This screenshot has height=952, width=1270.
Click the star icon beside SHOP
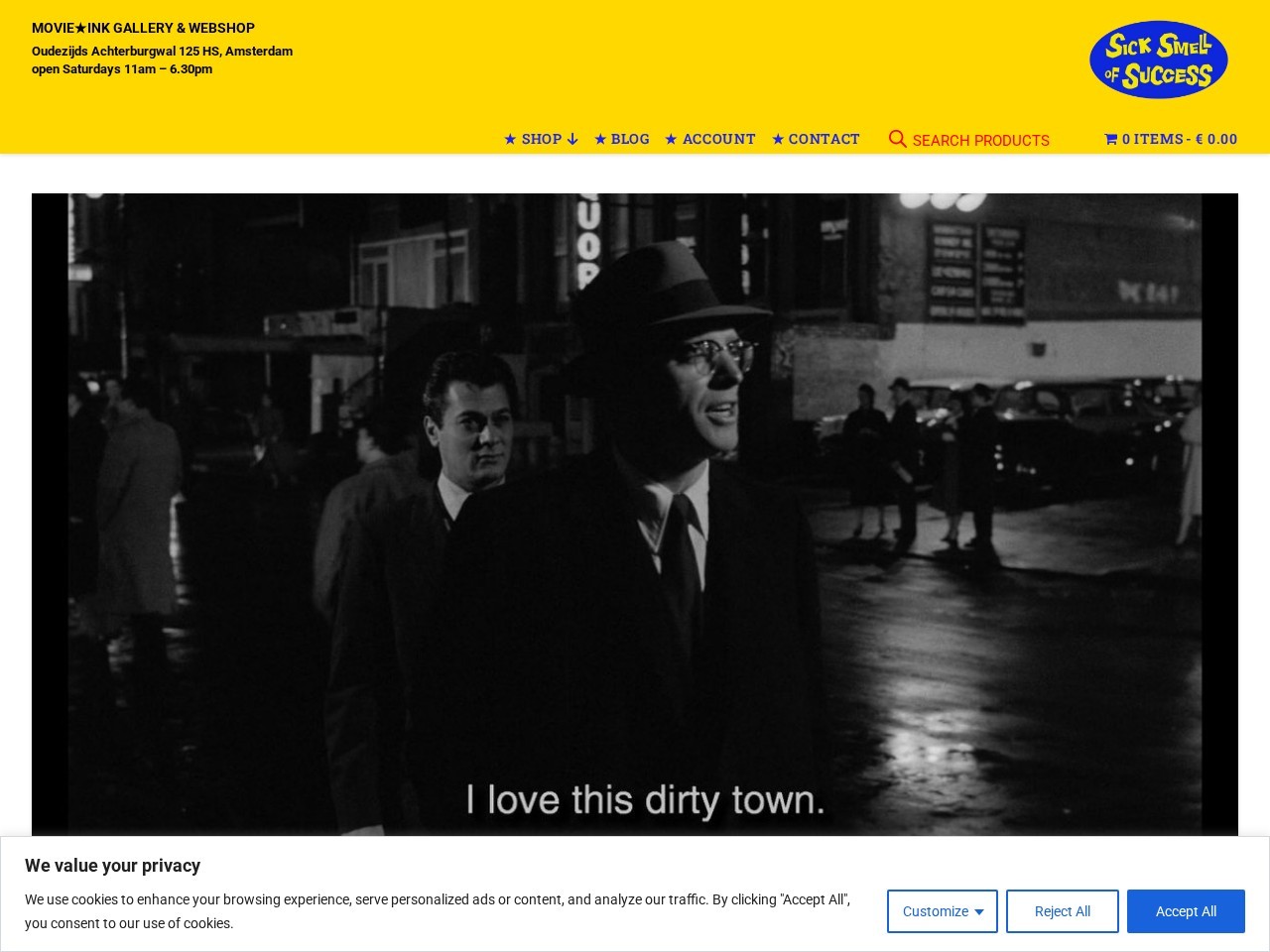click(x=510, y=139)
